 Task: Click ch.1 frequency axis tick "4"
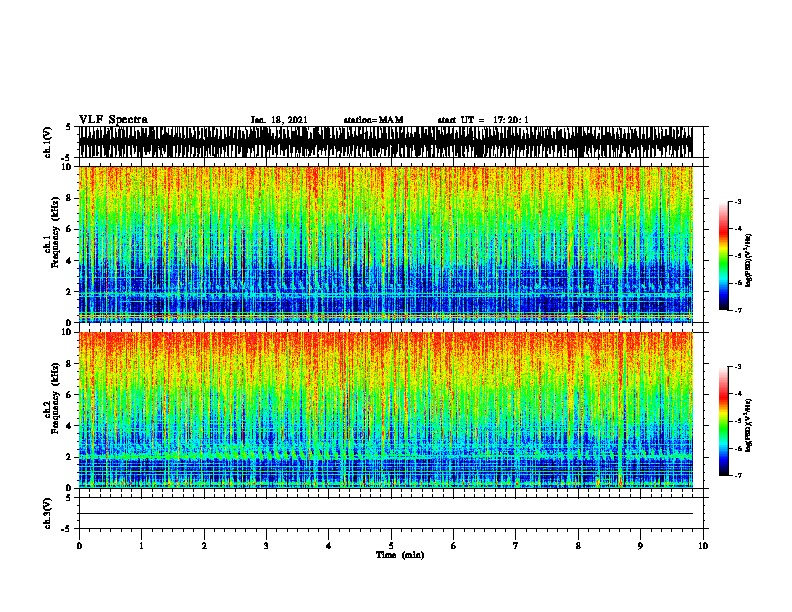pos(70,261)
